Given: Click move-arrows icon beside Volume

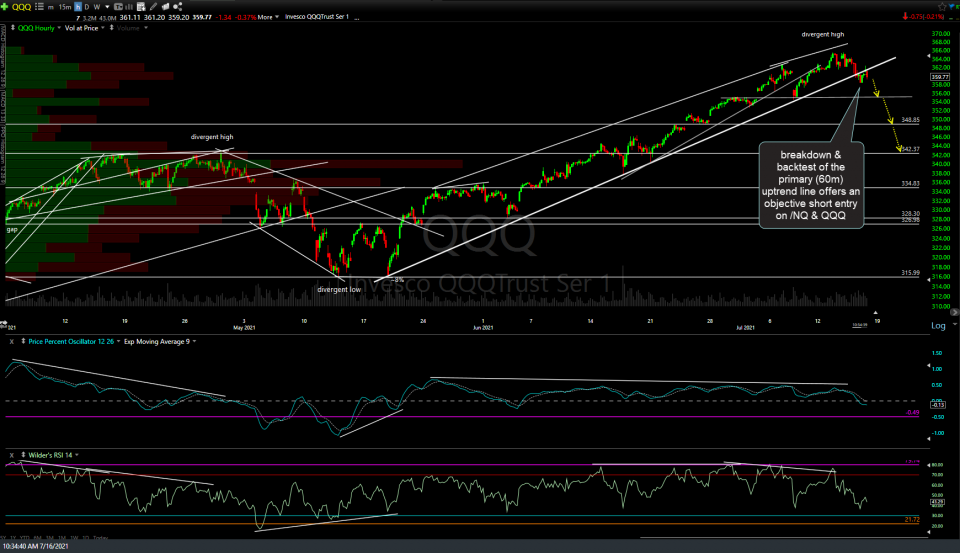Looking at the screenshot, I should [x=111, y=28].
